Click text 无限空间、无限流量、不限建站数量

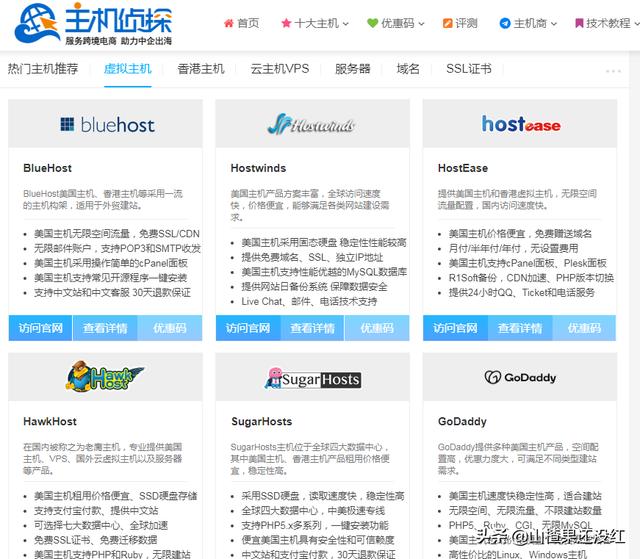click(x=525, y=511)
